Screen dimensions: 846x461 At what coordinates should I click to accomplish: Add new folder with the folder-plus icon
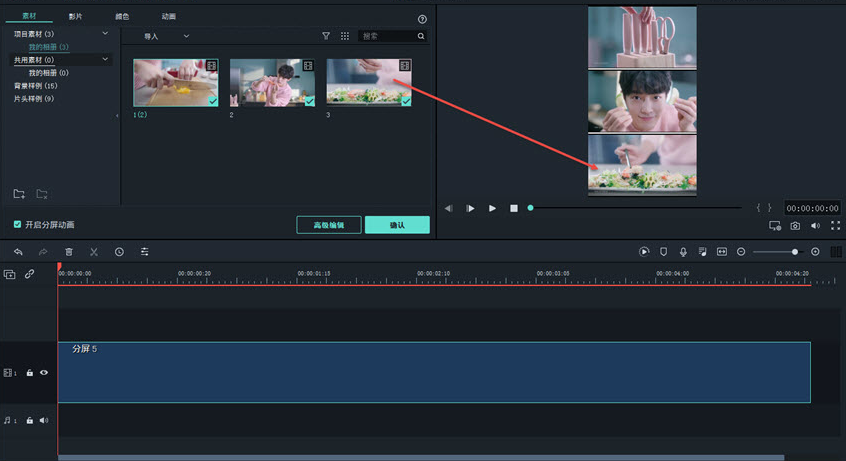click(x=19, y=193)
